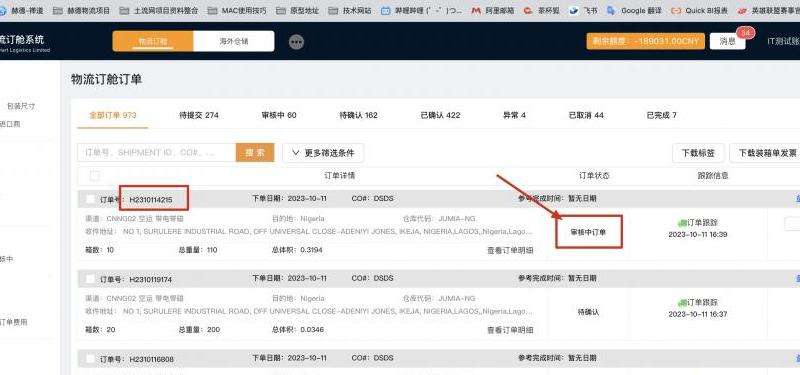Select the 待确认 162 tab
The height and width of the screenshot is (375, 800).
point(359,115)
